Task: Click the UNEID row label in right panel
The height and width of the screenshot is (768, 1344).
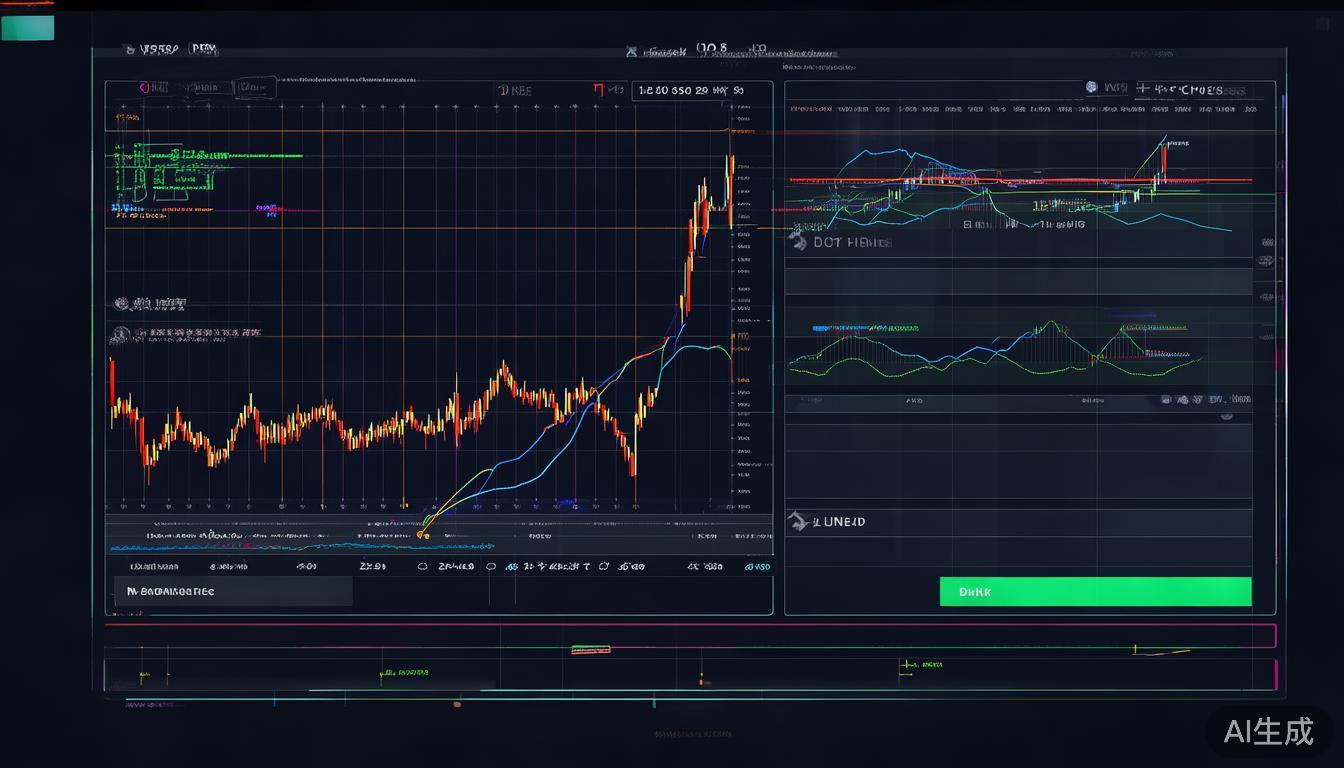Action: [x=839, y=522]
